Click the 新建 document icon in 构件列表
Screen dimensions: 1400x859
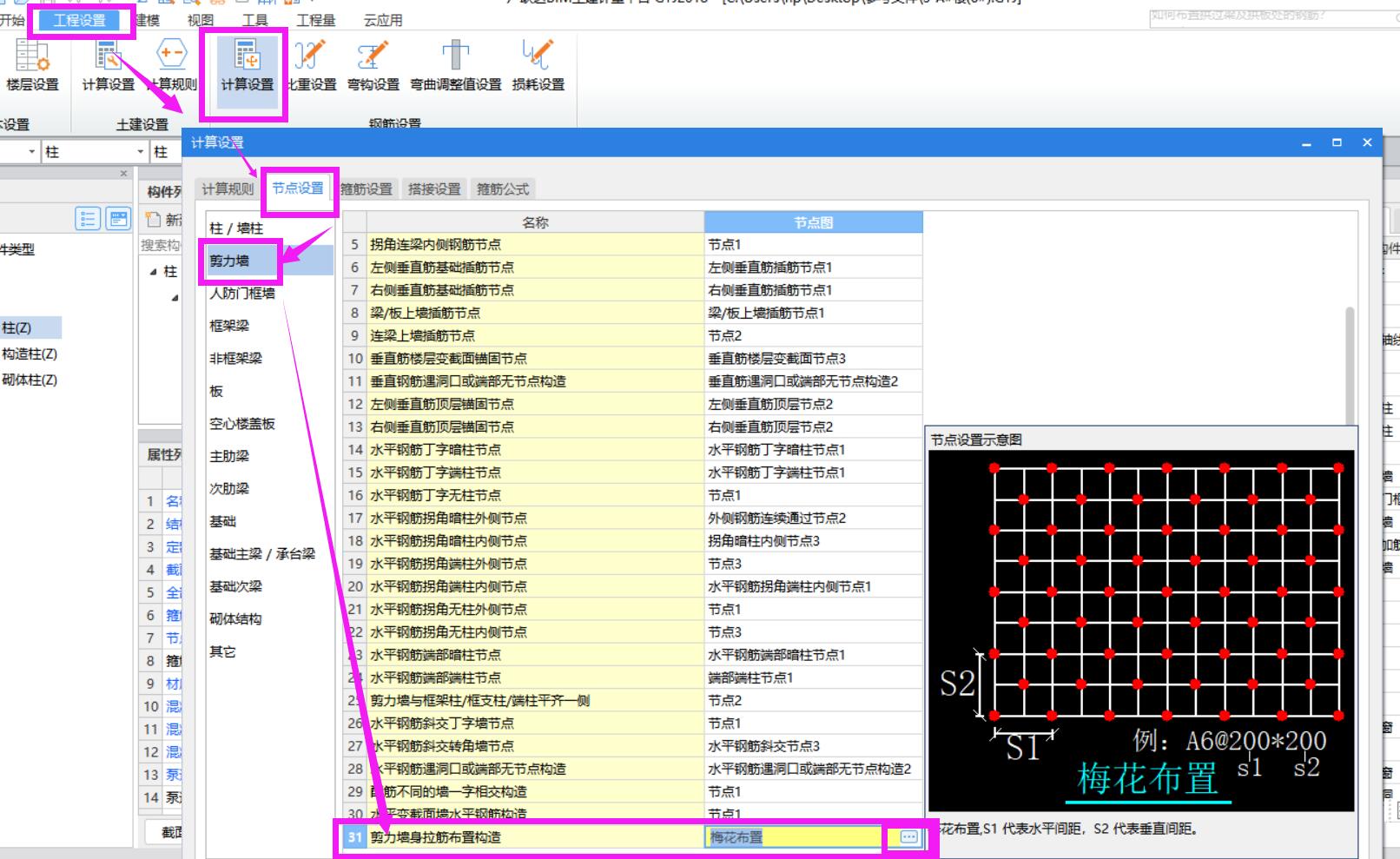[154, 219]
